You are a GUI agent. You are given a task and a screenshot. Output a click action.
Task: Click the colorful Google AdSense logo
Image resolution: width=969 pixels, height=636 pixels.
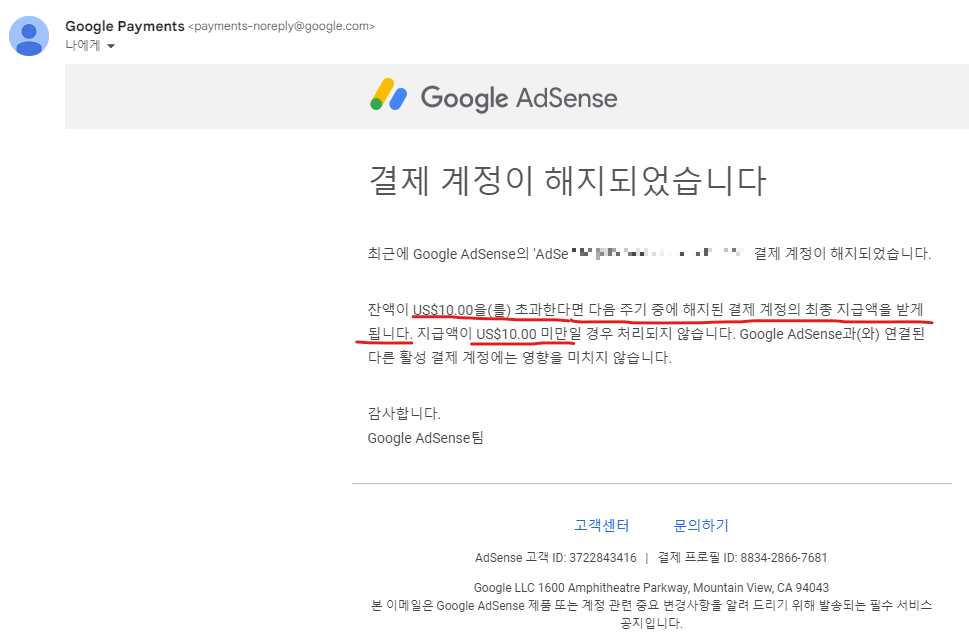click(390, 97)
